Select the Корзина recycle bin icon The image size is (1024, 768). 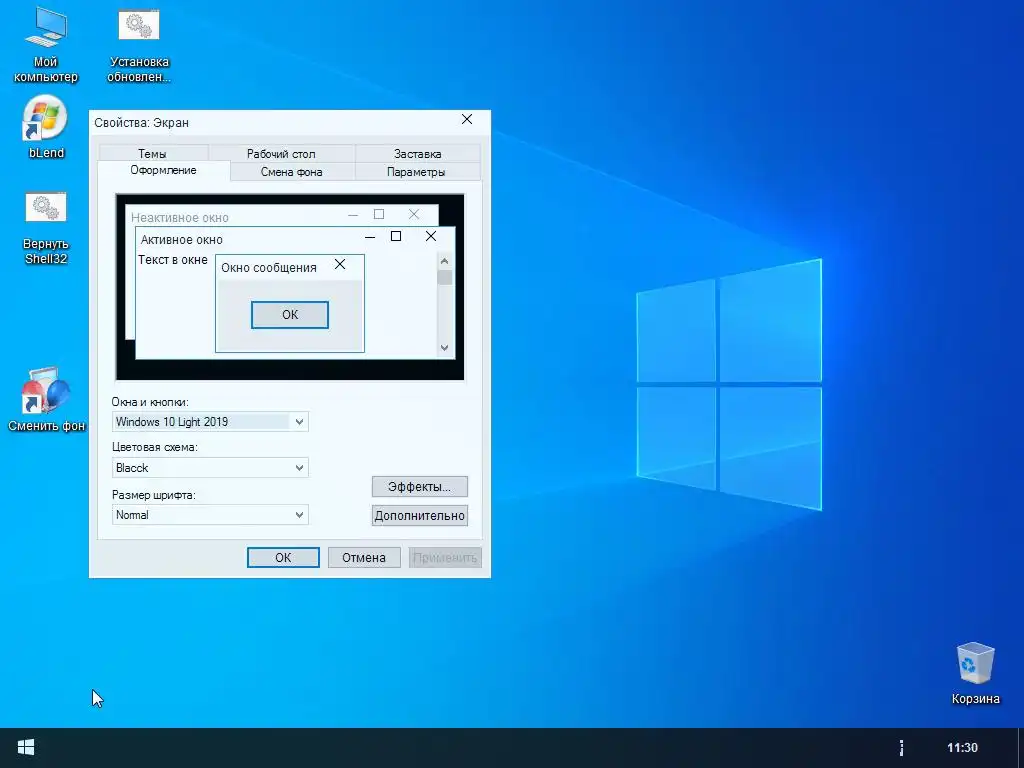(x=975, y=673)
